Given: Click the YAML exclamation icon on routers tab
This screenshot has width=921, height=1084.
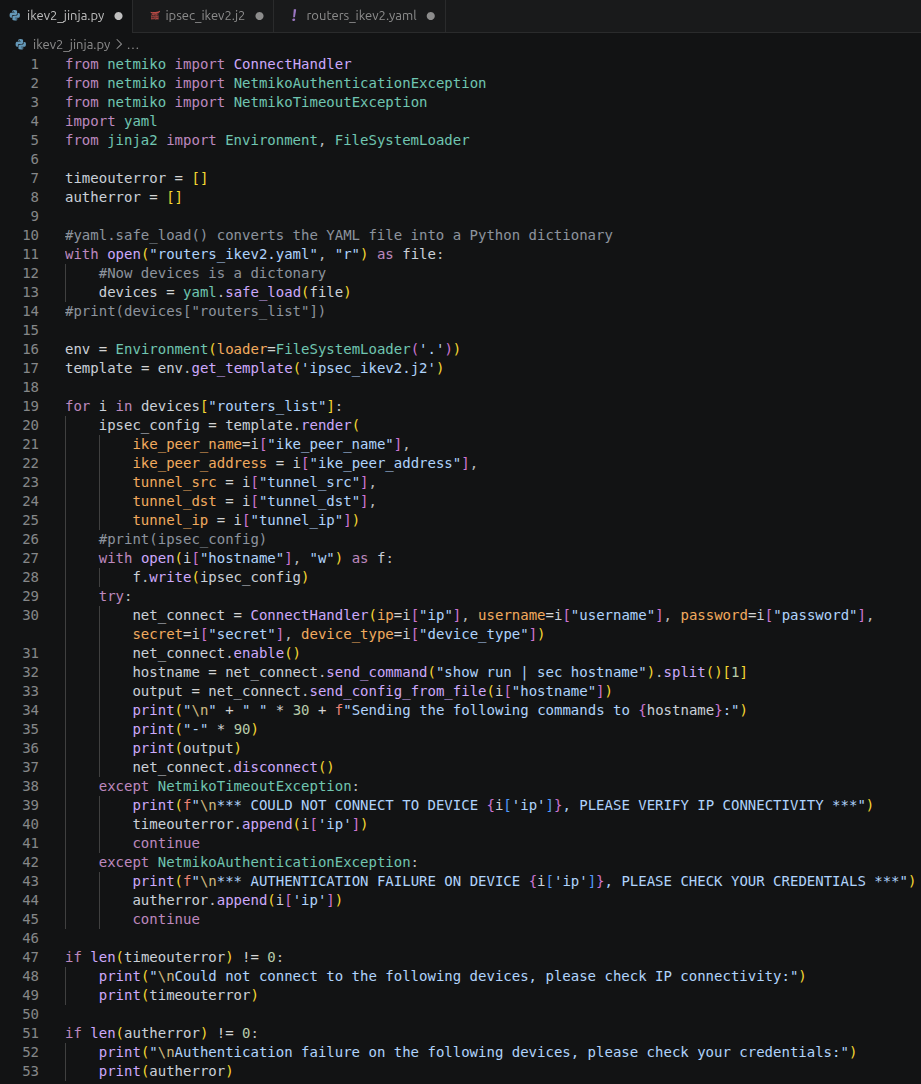Looking at the screenshot, I should tap(294, 15).
